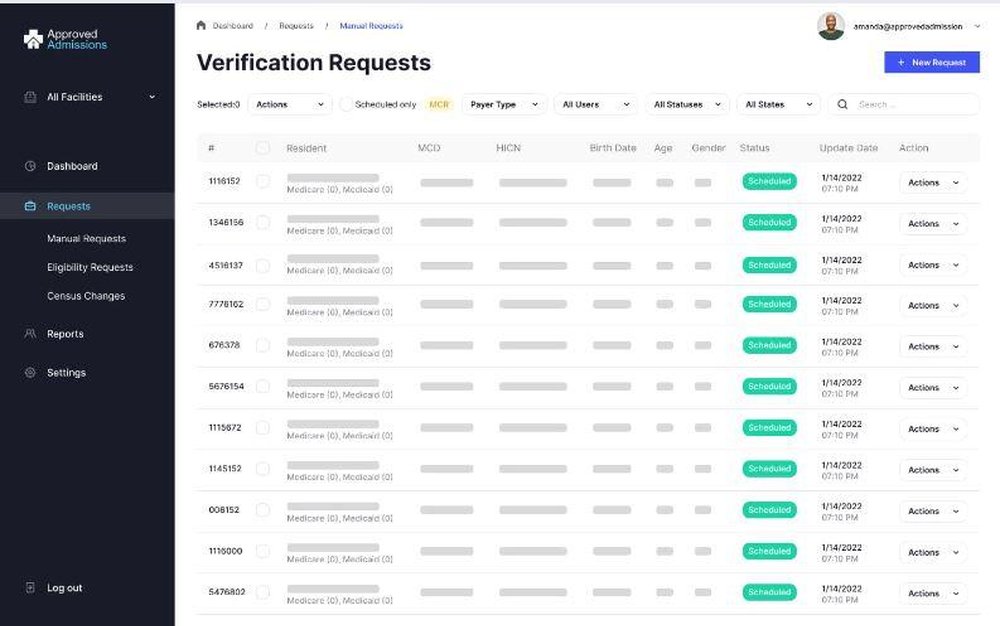The image size is (1000, 626).
Task: Open Actions button for request 1346156
Action: click(932, 224)
